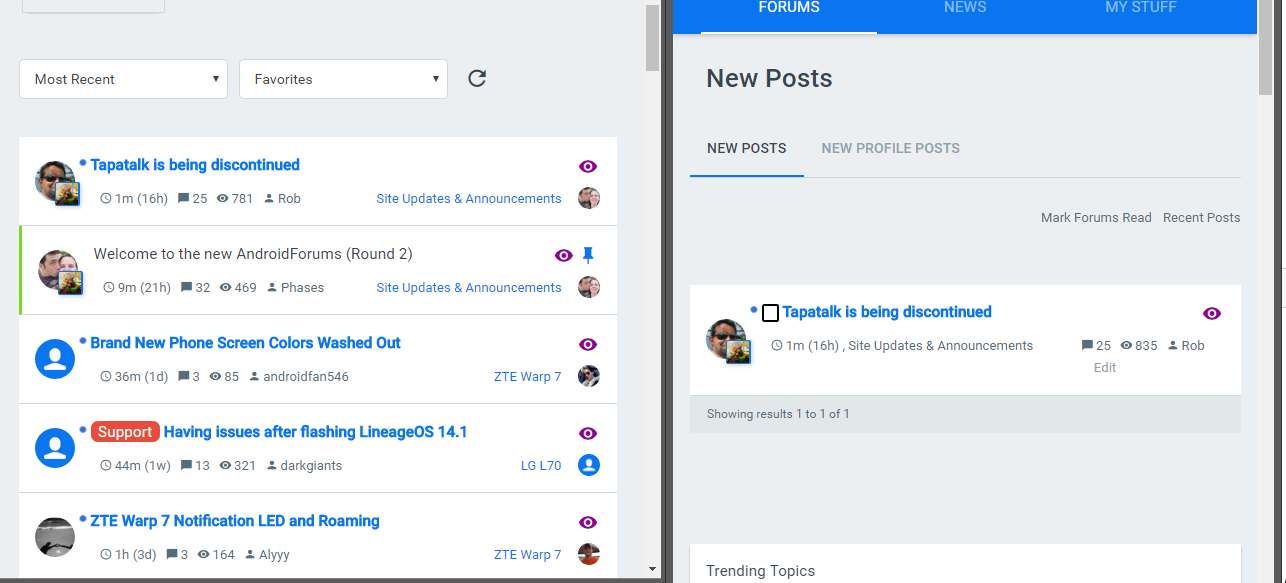Image resolution: width=1286 pixels, height=583 pixels.
Task: Click author avatar on Notification LED thread
Action: pyautogui.click(x=55, y=537)
